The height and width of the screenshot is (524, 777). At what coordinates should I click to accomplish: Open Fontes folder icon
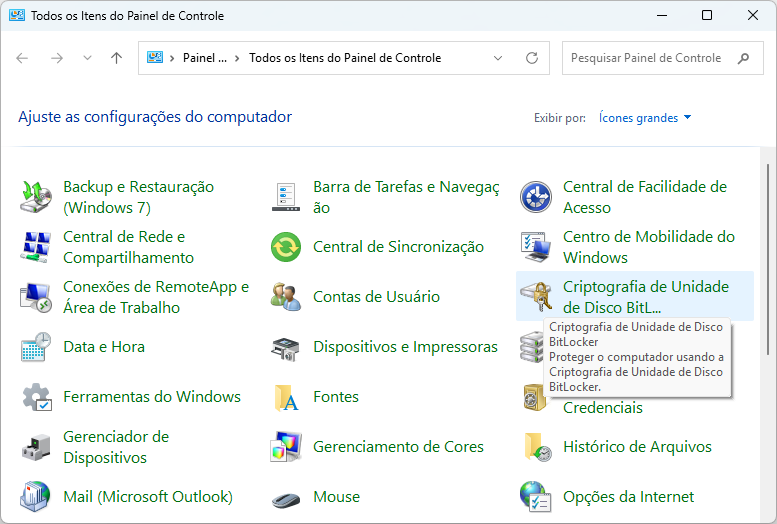[x=286, y=397]
